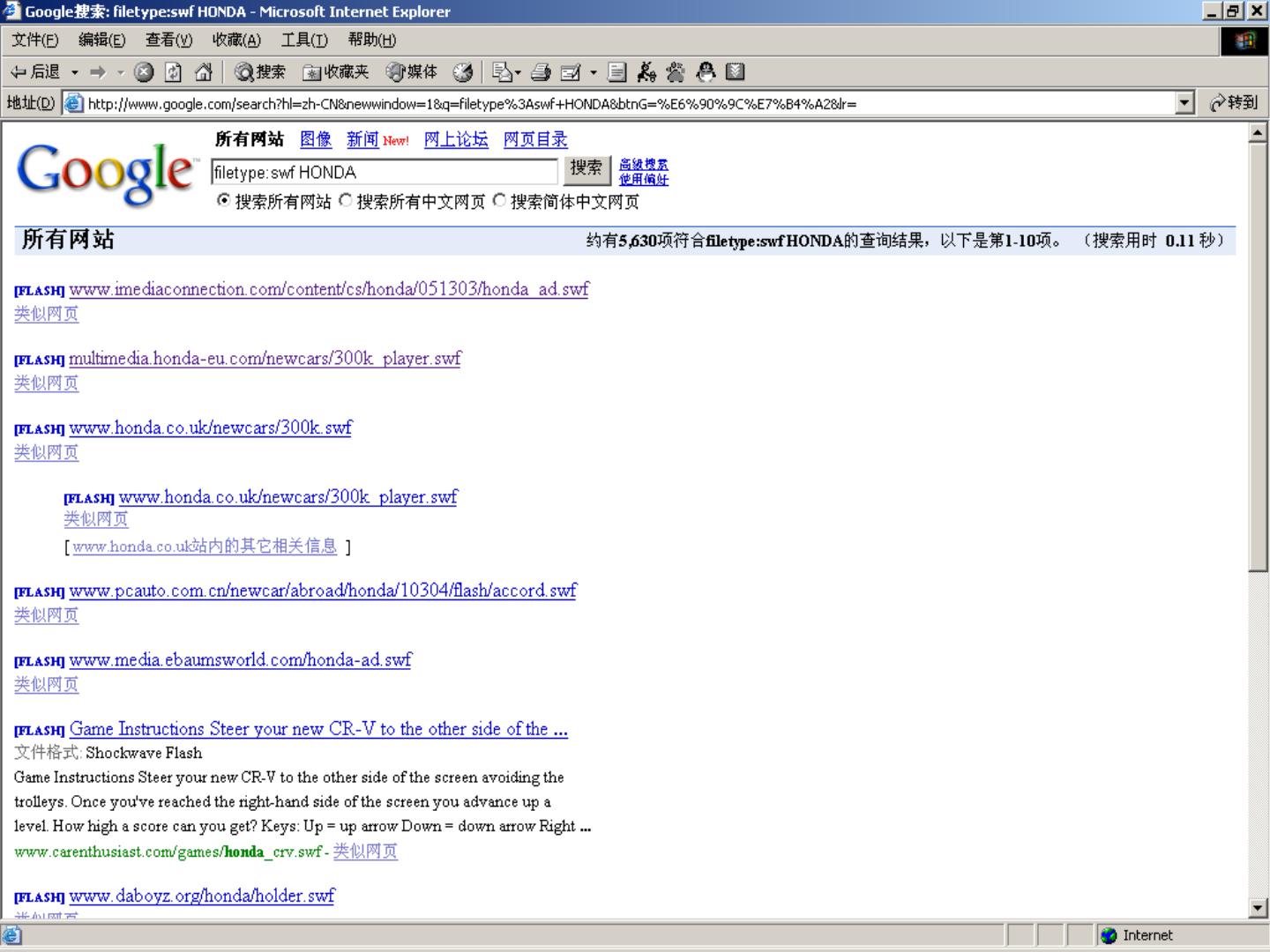Image resolution: width=1270 pixels, height=952 pixels.
Task: Open the Favorites (收藏夹) panel
Action: pyautogui.click(x=335, y=72)
